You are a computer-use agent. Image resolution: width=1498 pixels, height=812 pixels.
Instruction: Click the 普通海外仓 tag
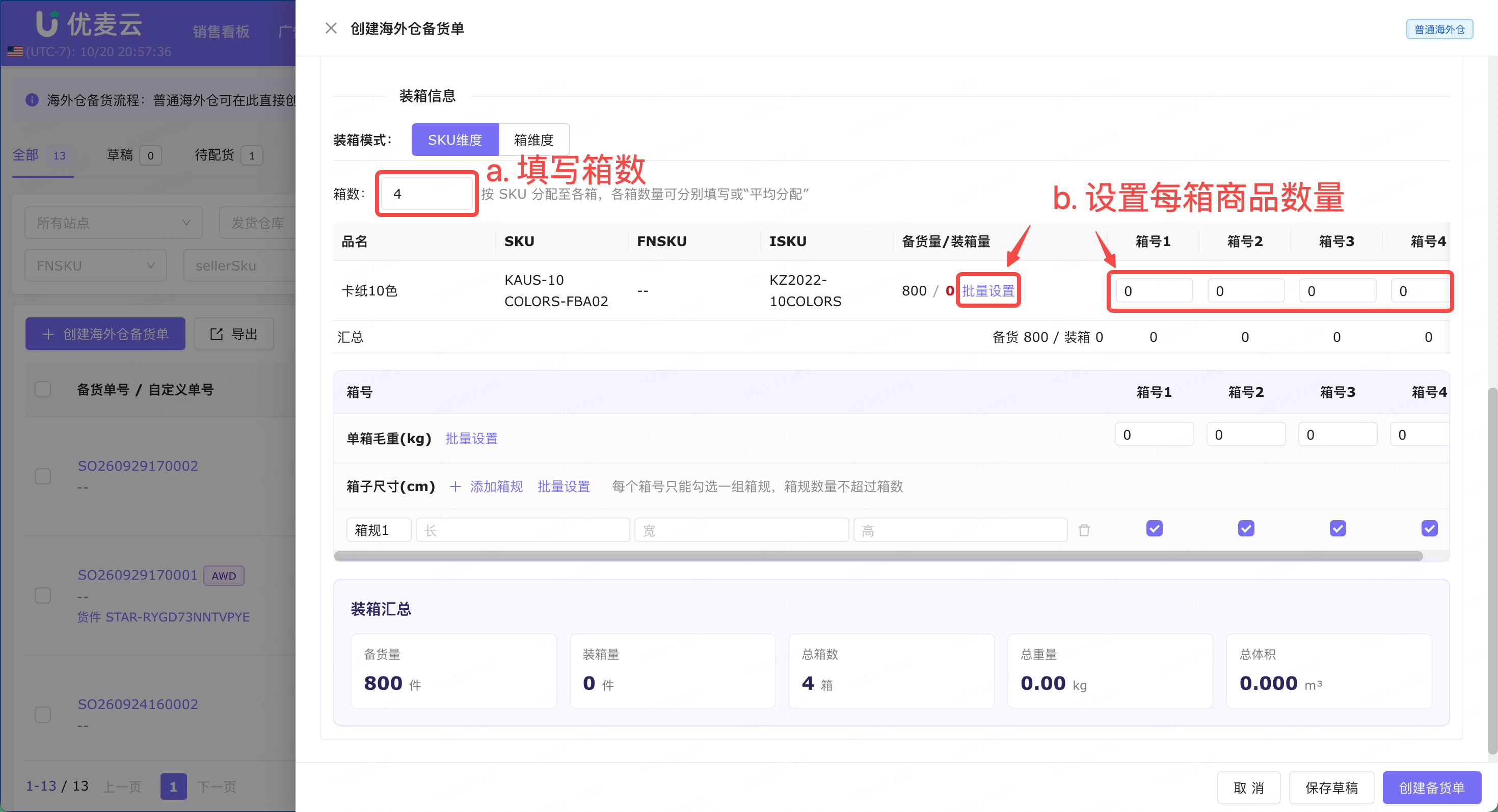[x=1439, y=29]
